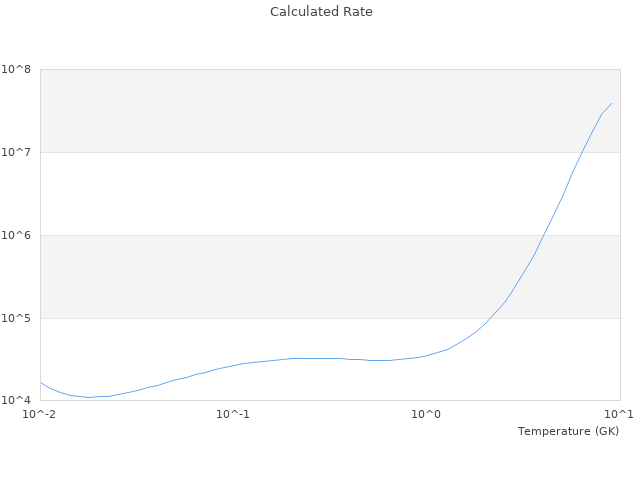Click the 10^5 y-axis label
640x480 pixels.
pyautogui.click(x=16, y=318)
